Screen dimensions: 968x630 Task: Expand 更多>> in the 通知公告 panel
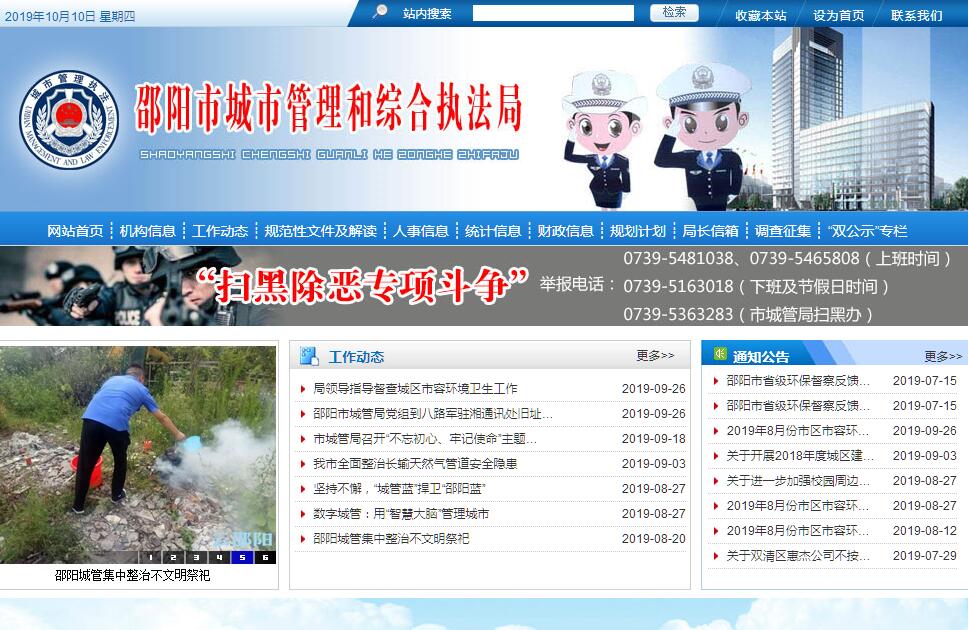click(942, 356)
